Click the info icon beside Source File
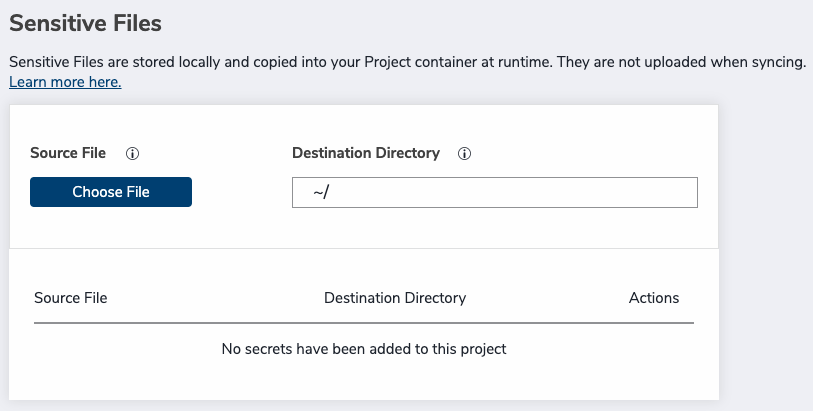 (132, 154)
